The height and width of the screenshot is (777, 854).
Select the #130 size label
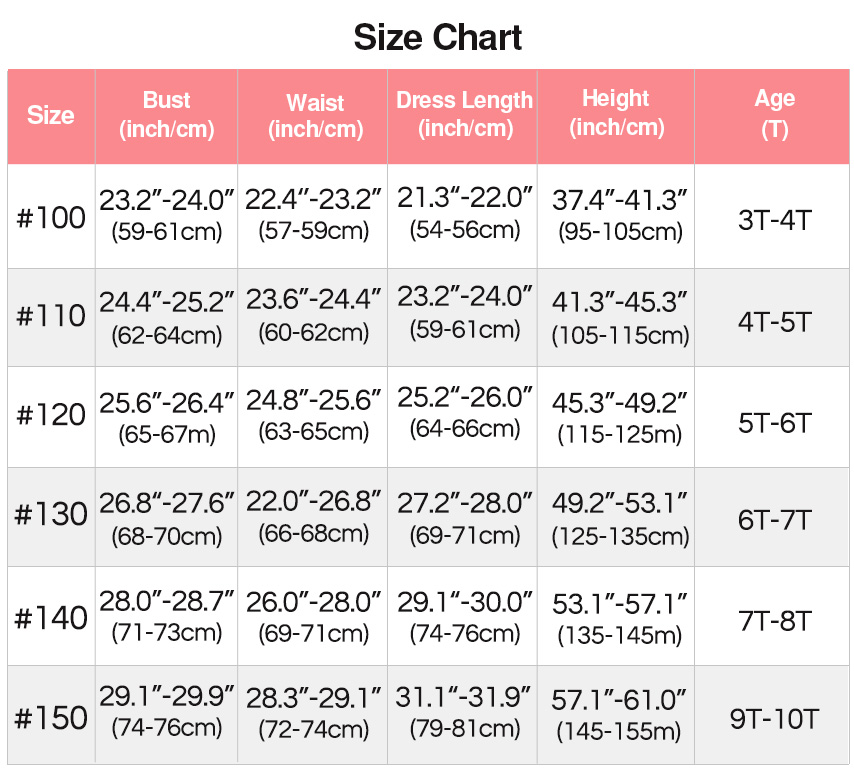coord(51,514)
